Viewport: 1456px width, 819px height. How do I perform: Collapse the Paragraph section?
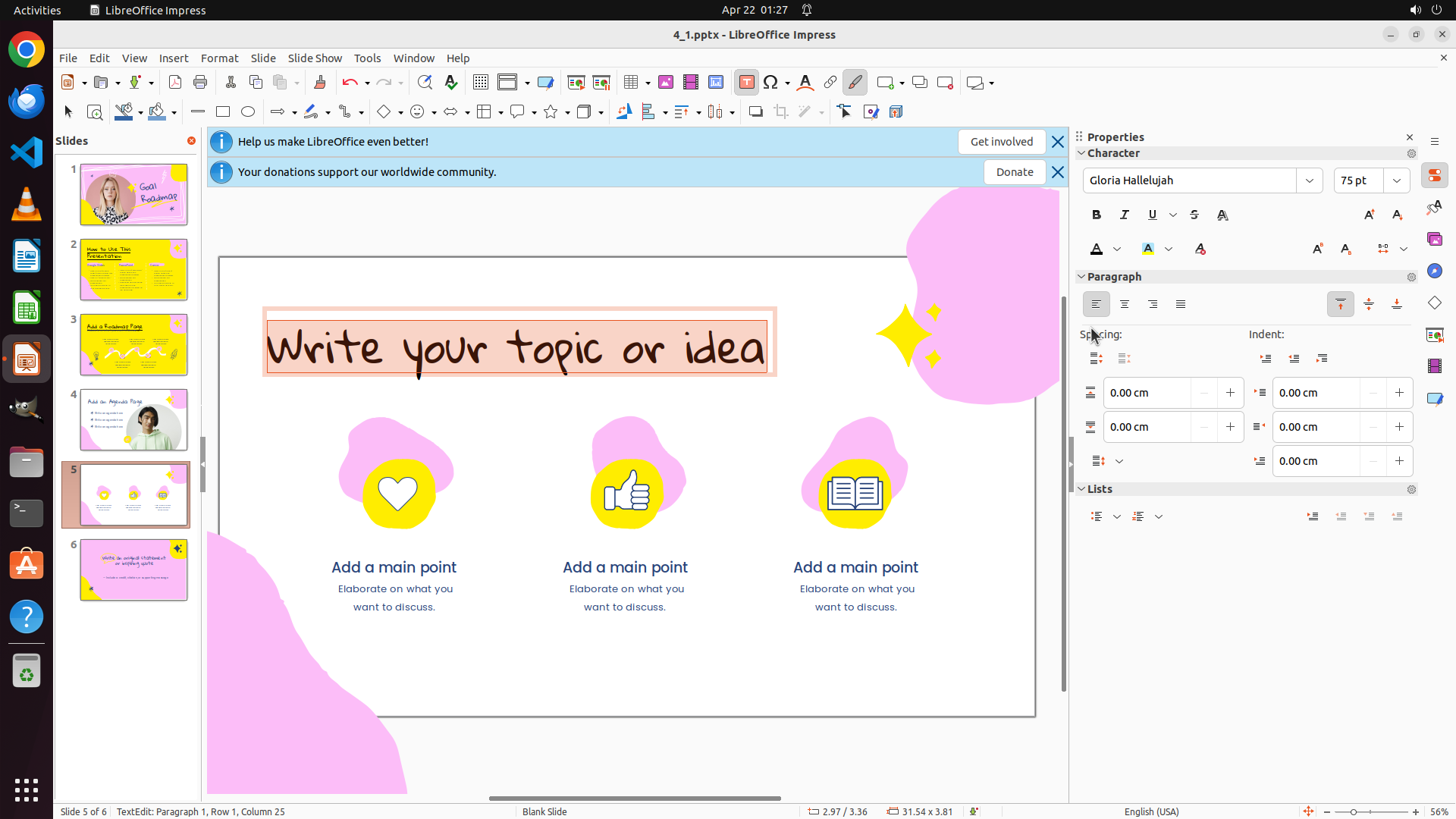tap(1082, 277)
